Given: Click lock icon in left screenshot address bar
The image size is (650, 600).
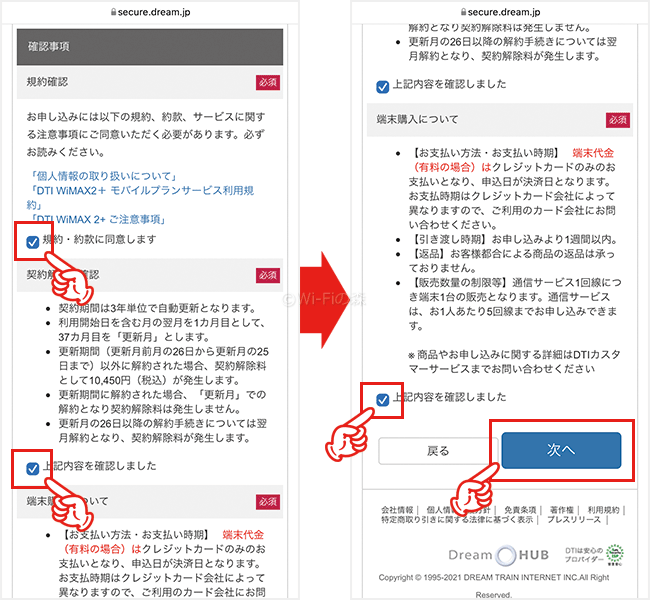Looking at the screenshot, I should click(114, 12).
